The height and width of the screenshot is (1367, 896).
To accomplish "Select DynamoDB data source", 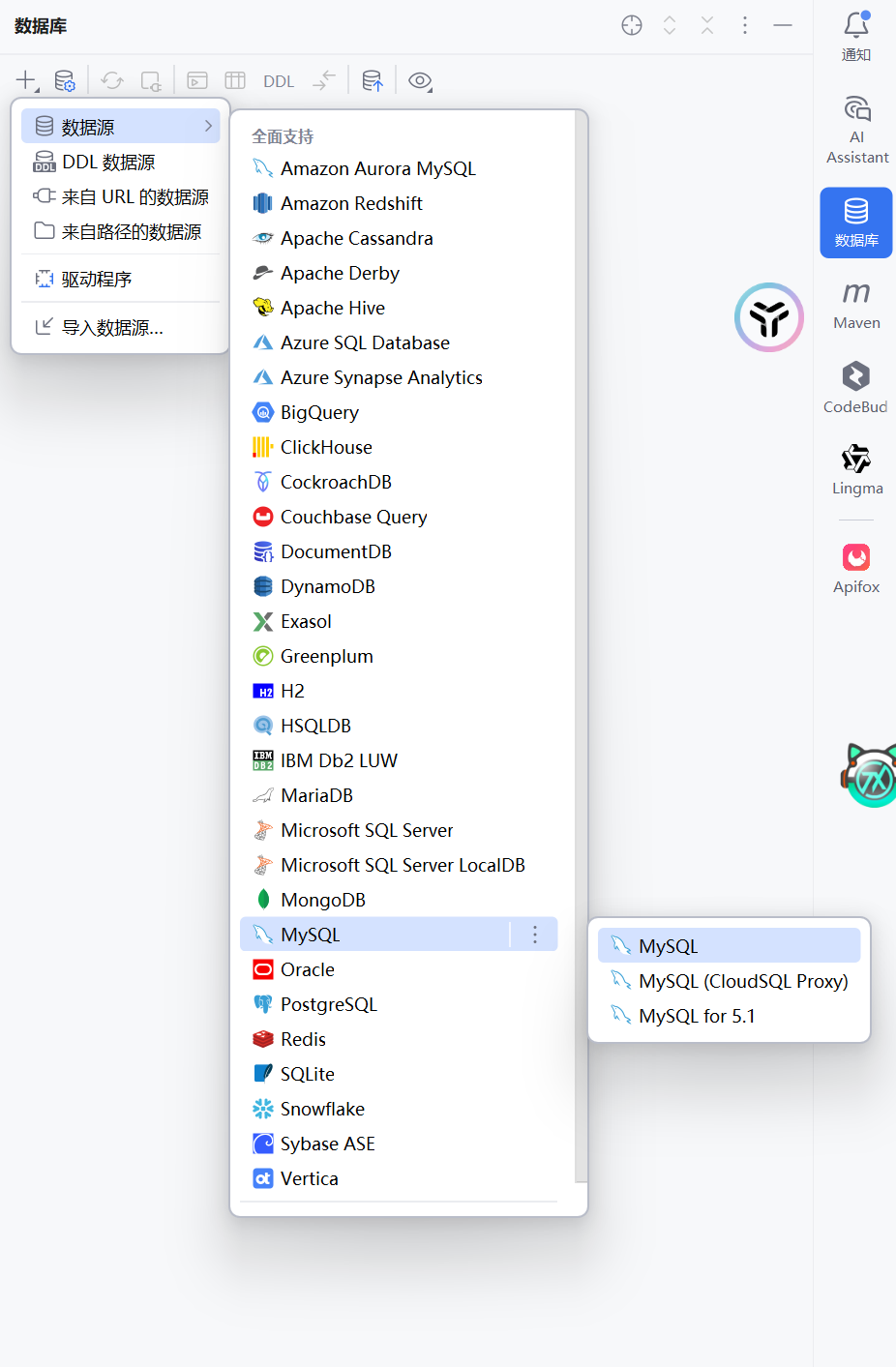I will pyautogui.click(x=399, y=586).
